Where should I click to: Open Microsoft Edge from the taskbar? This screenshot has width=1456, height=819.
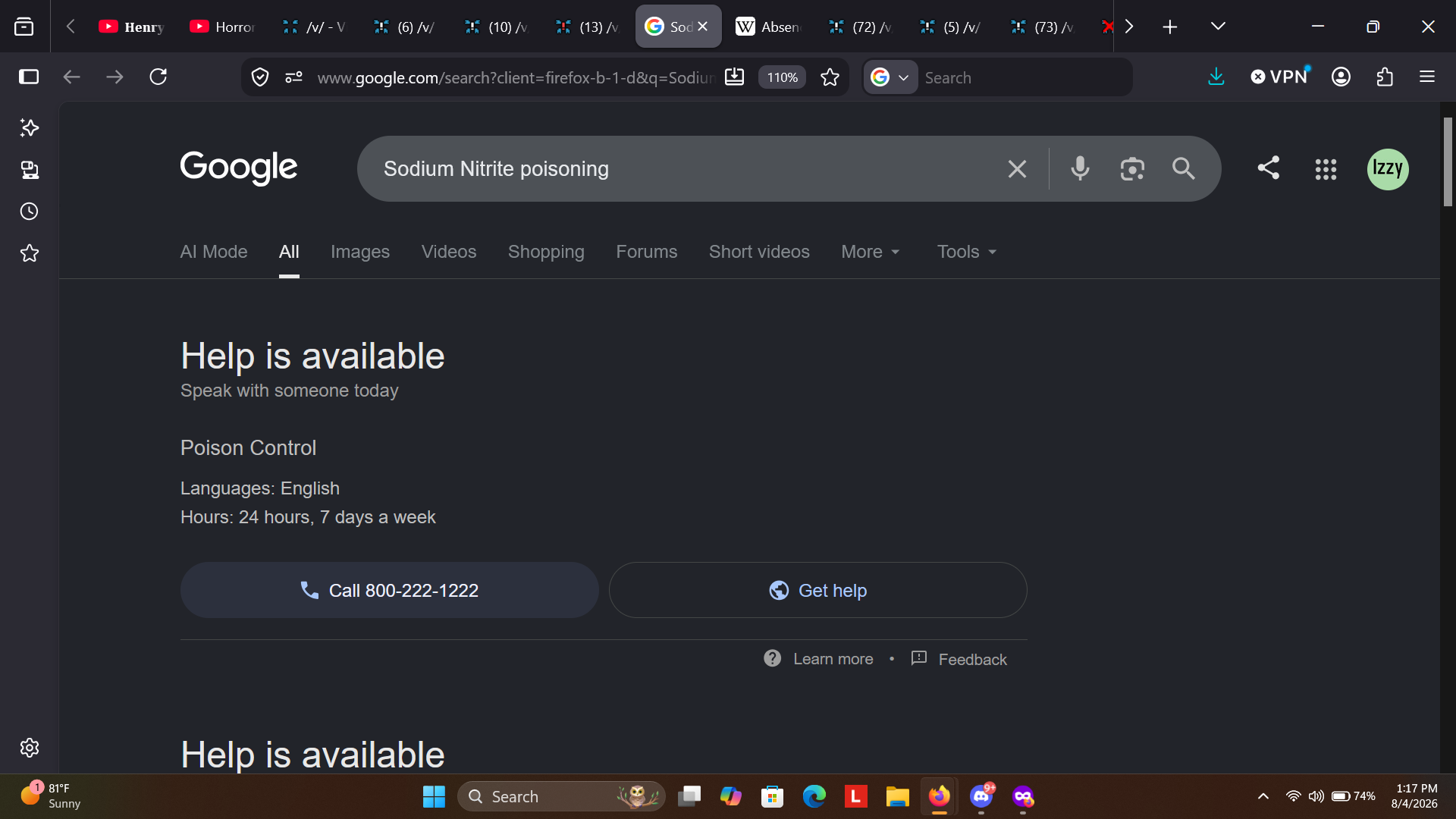pos(814,796)
